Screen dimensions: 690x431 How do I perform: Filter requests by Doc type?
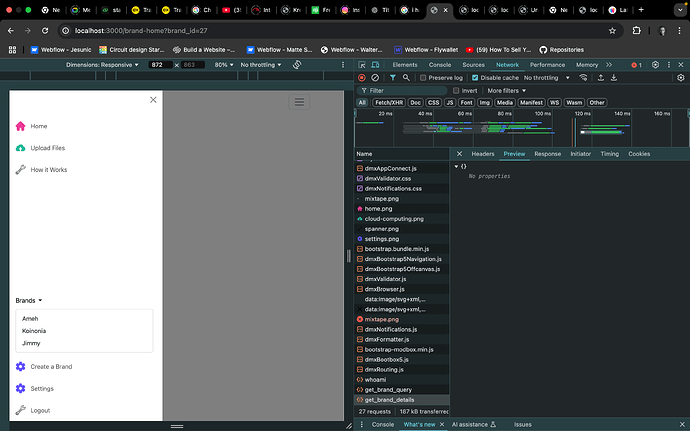[x=415, y=103]
